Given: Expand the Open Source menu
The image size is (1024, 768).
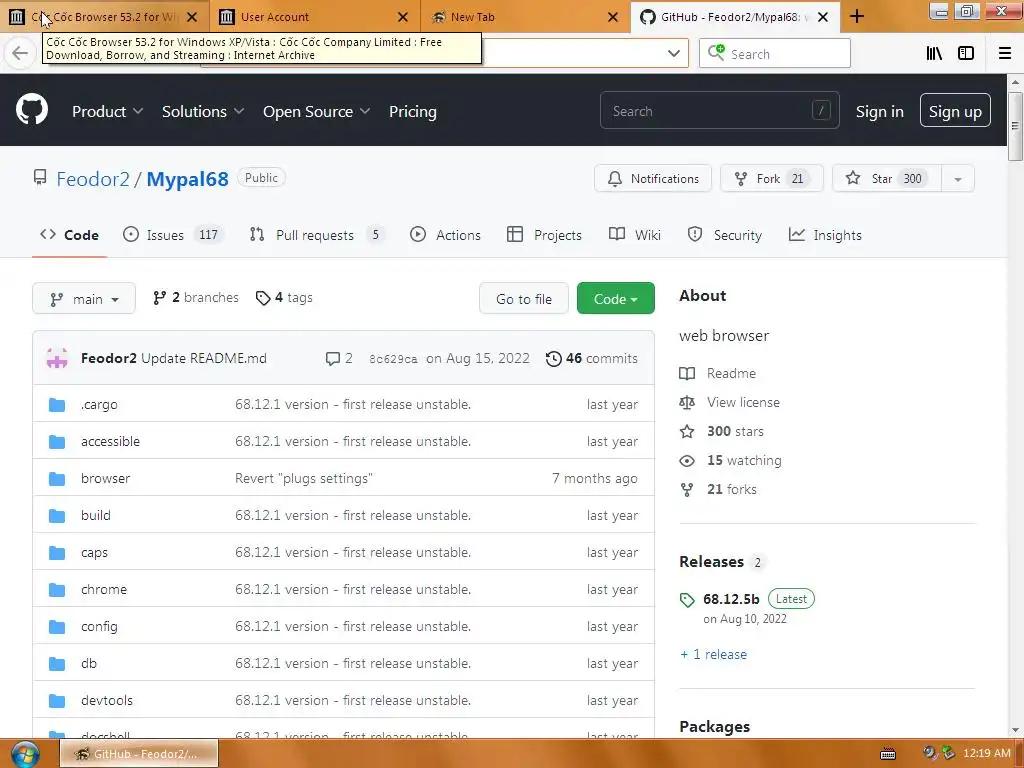Looking at the screenshot, I should 316,112.
